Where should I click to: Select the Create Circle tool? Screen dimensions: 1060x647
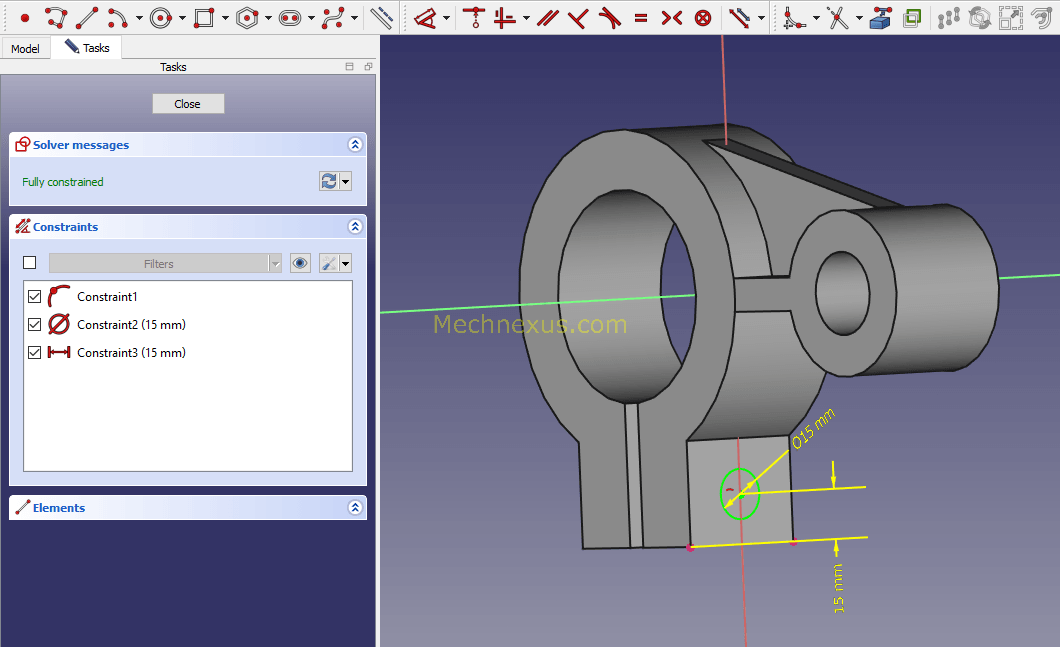[161, 17]
